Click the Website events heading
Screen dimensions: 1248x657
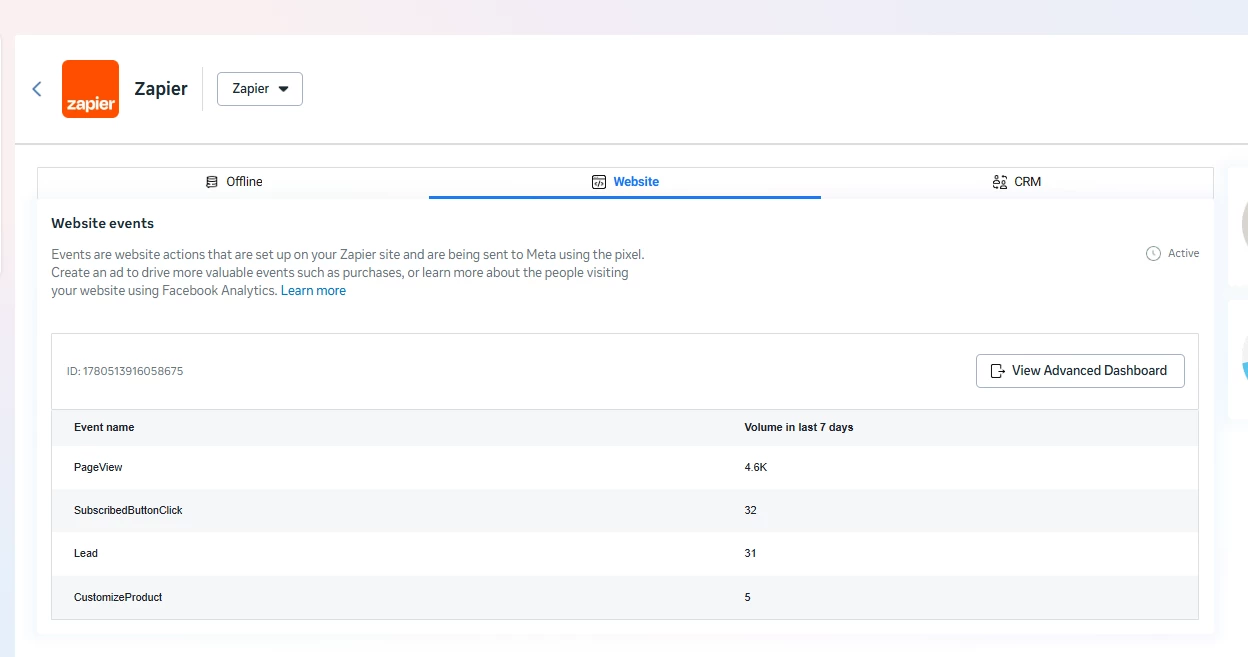click(x=103, y=223)
